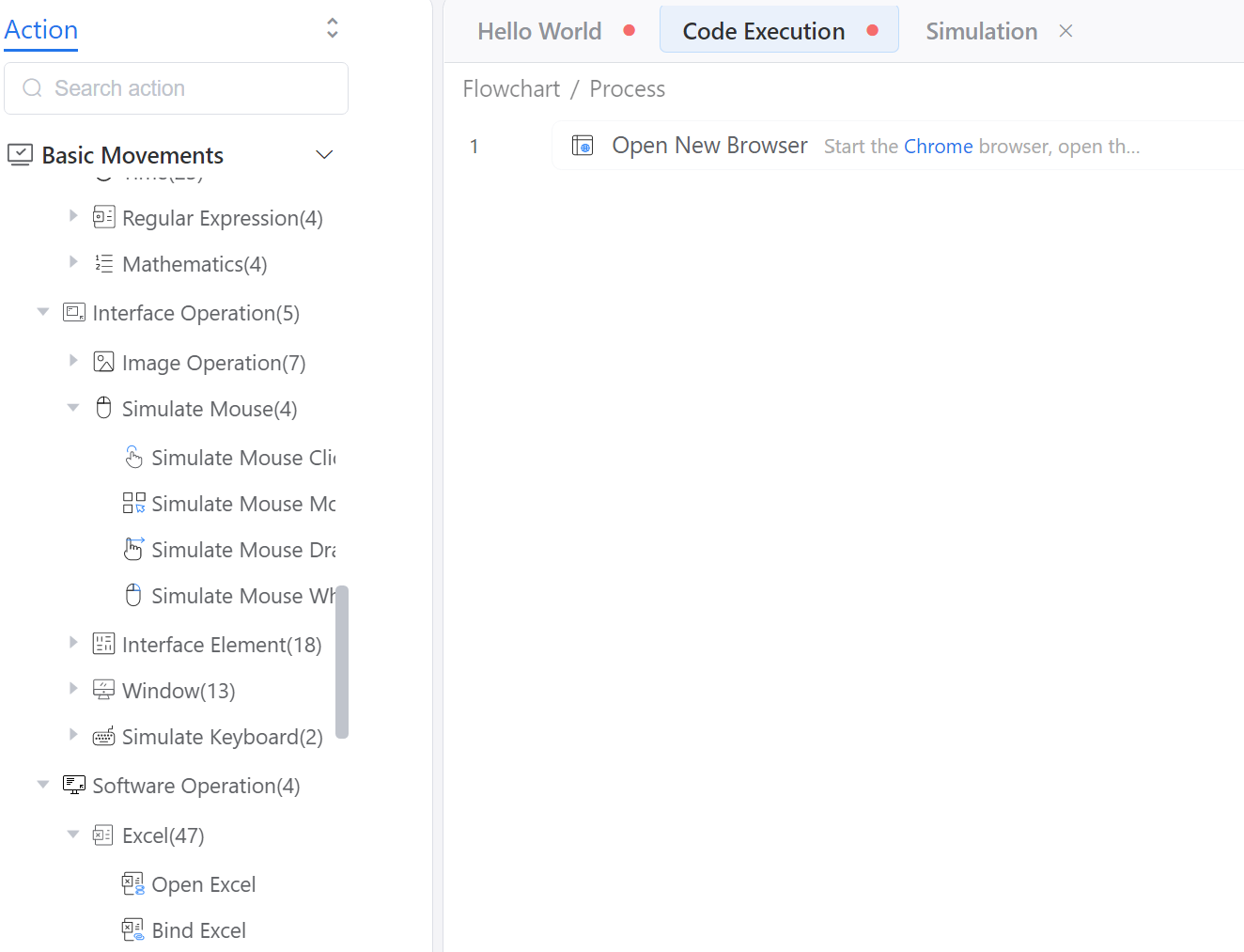The width and height of the screenshot is (1244, 952).
Task: Switch to the Code Execution tab
Action: [779, 30]
